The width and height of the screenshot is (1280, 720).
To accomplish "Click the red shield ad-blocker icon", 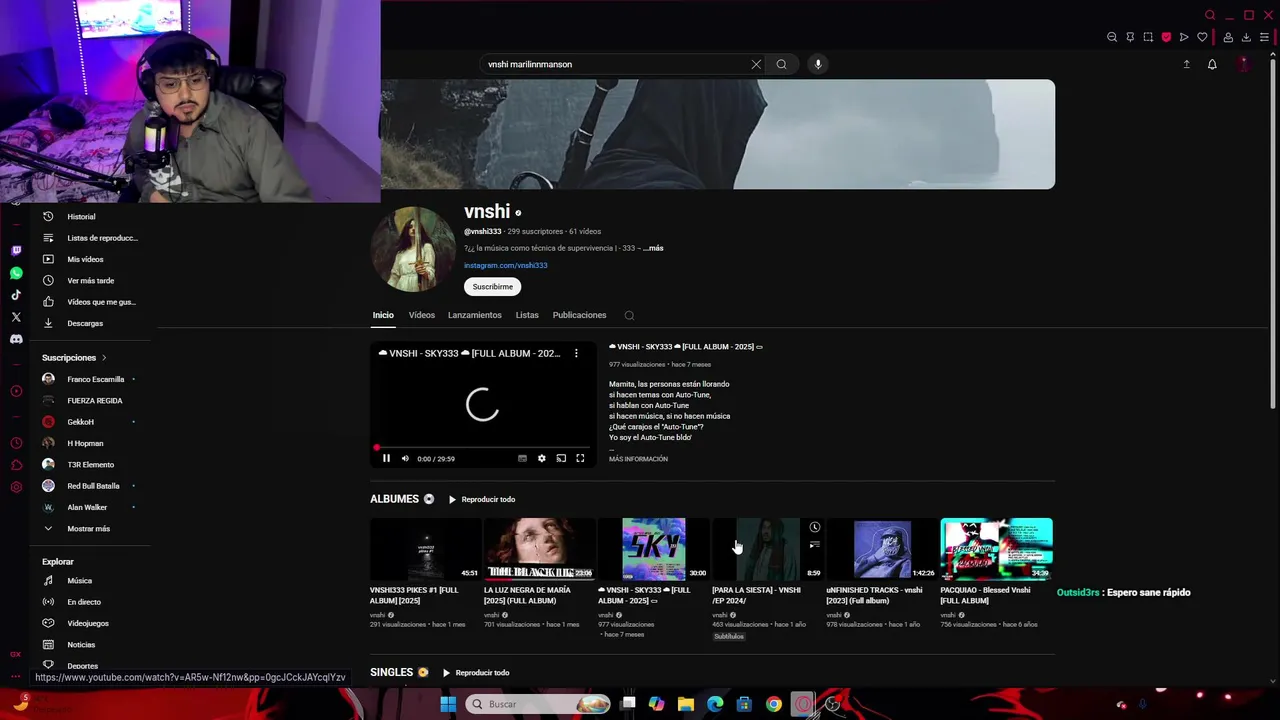I will pyautogui.click(x=1166, y=37).
